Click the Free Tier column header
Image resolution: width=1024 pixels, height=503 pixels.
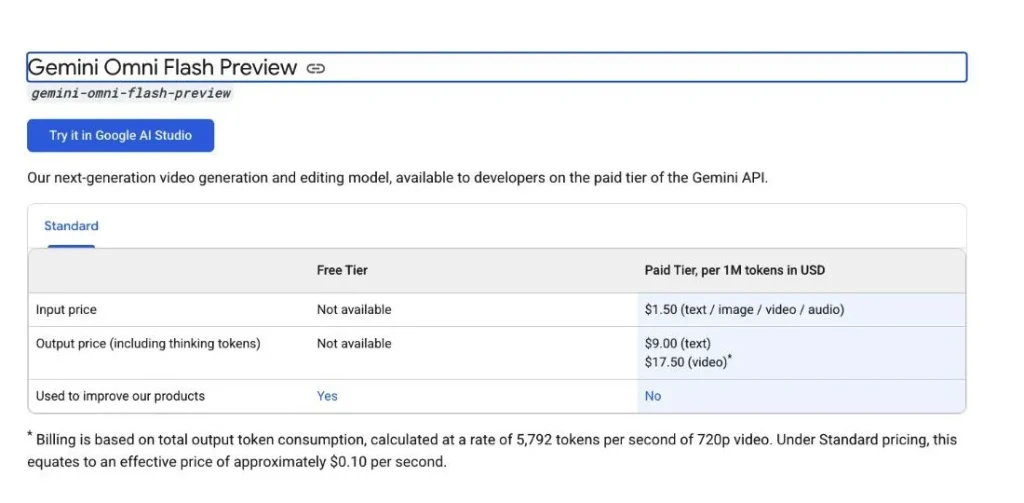pos(342,270)
